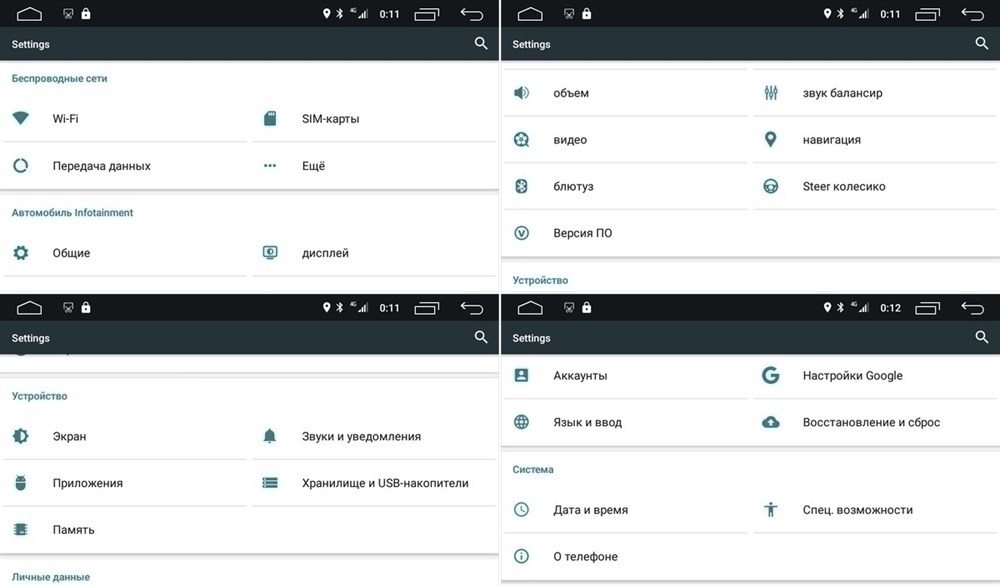Viewport: 1000px width, 586px height.
Task: Click the Передача данных circle icon
Action: pyautogui.click(x=21, y=166)
